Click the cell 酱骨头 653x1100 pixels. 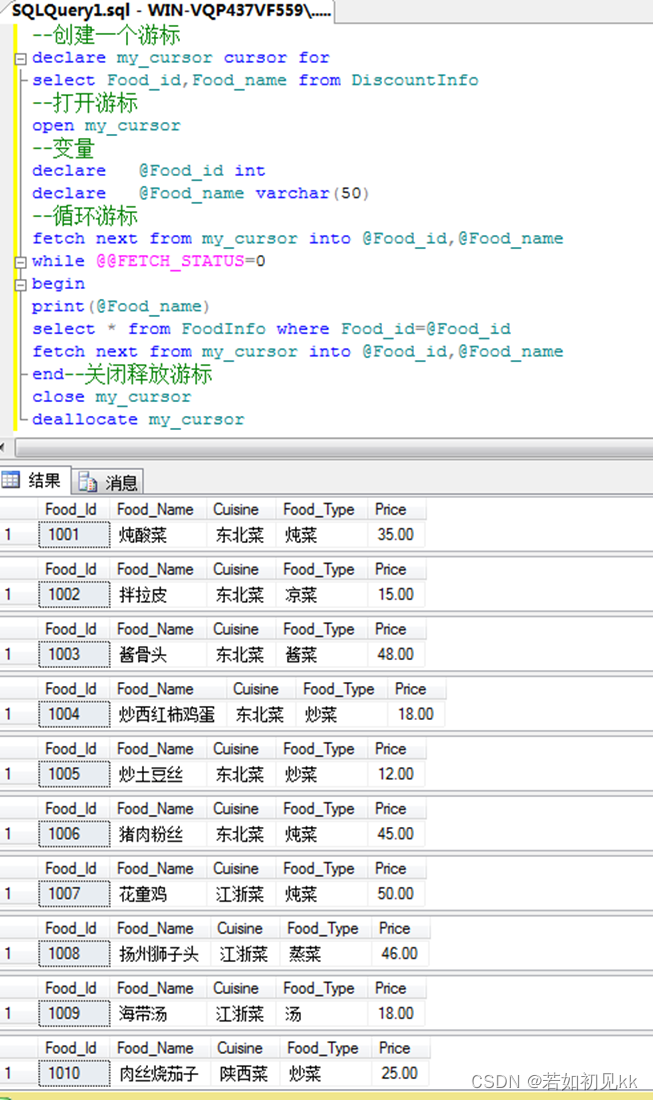tap(159, 654)
